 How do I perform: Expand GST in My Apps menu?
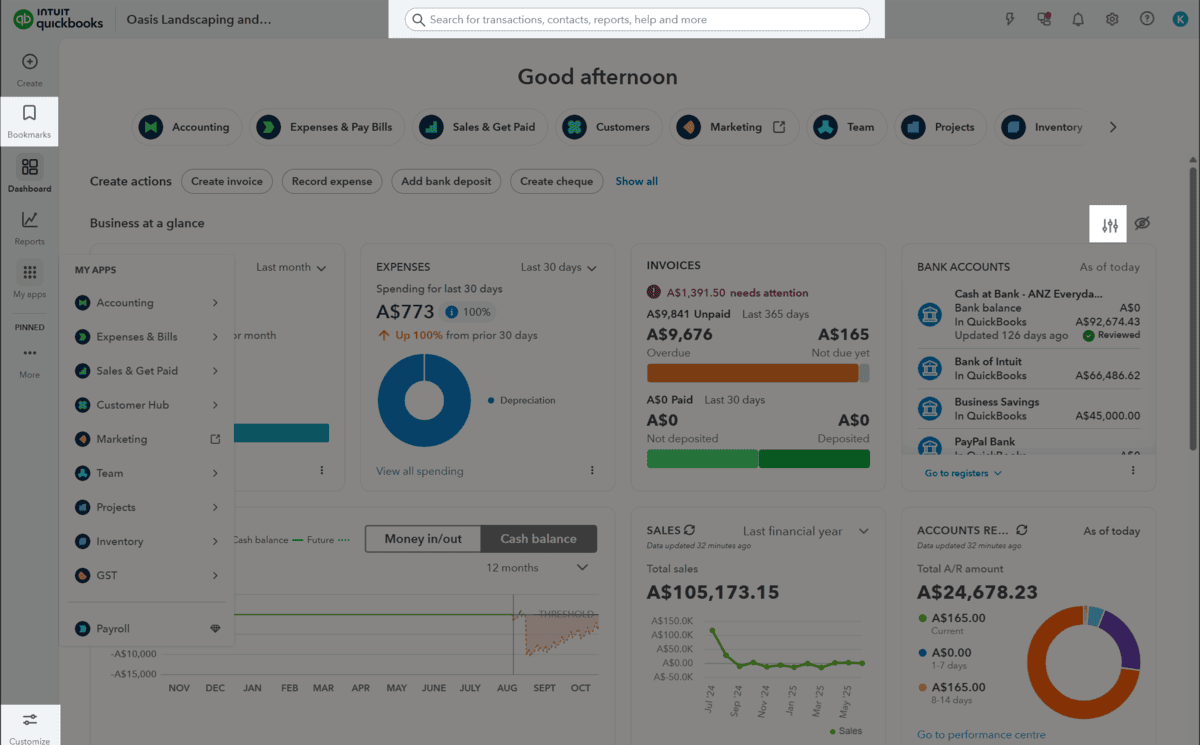pyautogui.click(x=147, y=575)
